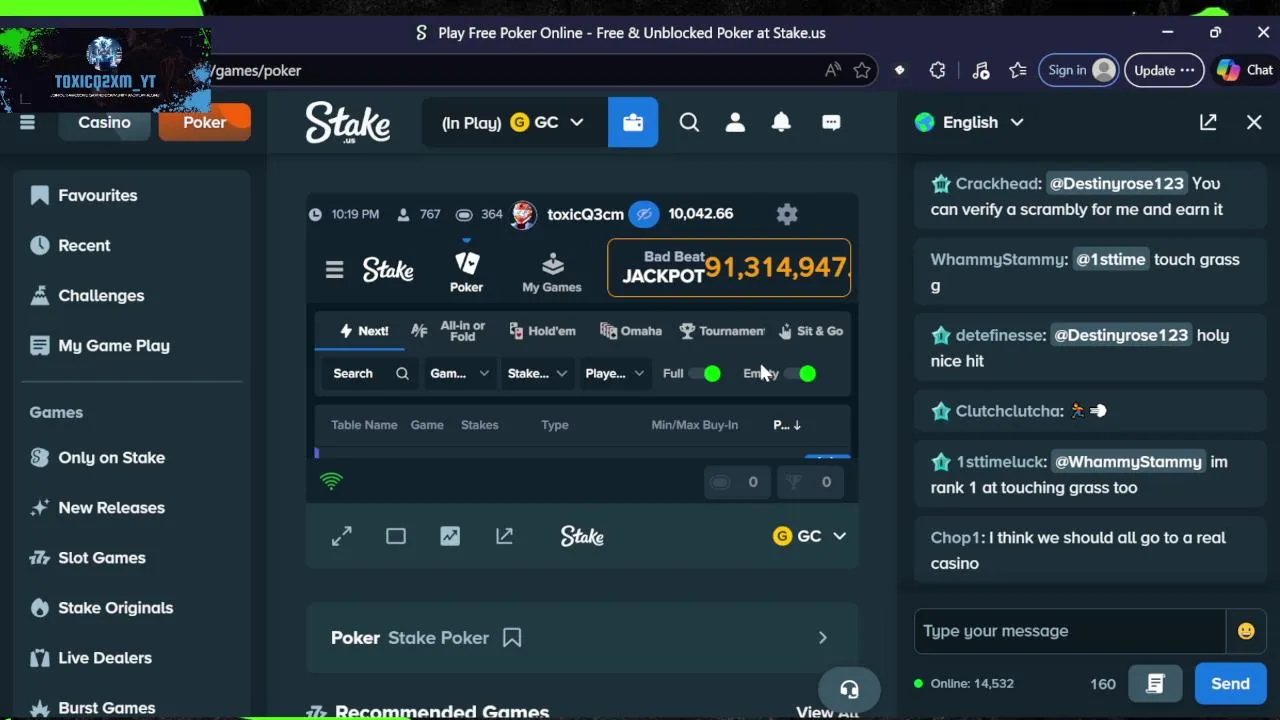The width and height of the screenshot is (1280, 720).
Task: Expand the Game filter dropdown
Action: click(459, 373)
